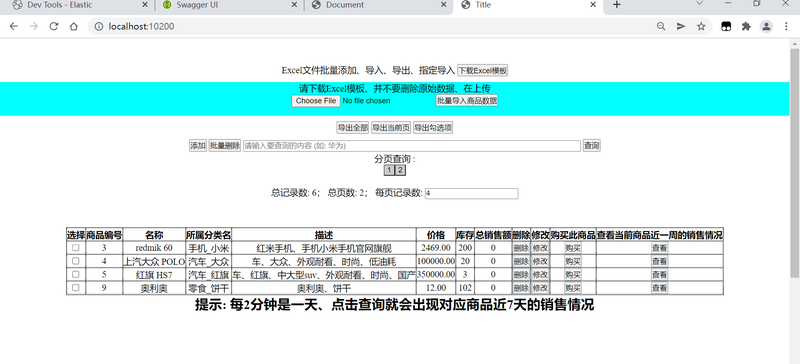The width and height of the screenshot is (800, 364).
Task: Close the Swagger UI tab
Action: pyautogui.click(x=294, y=5)
